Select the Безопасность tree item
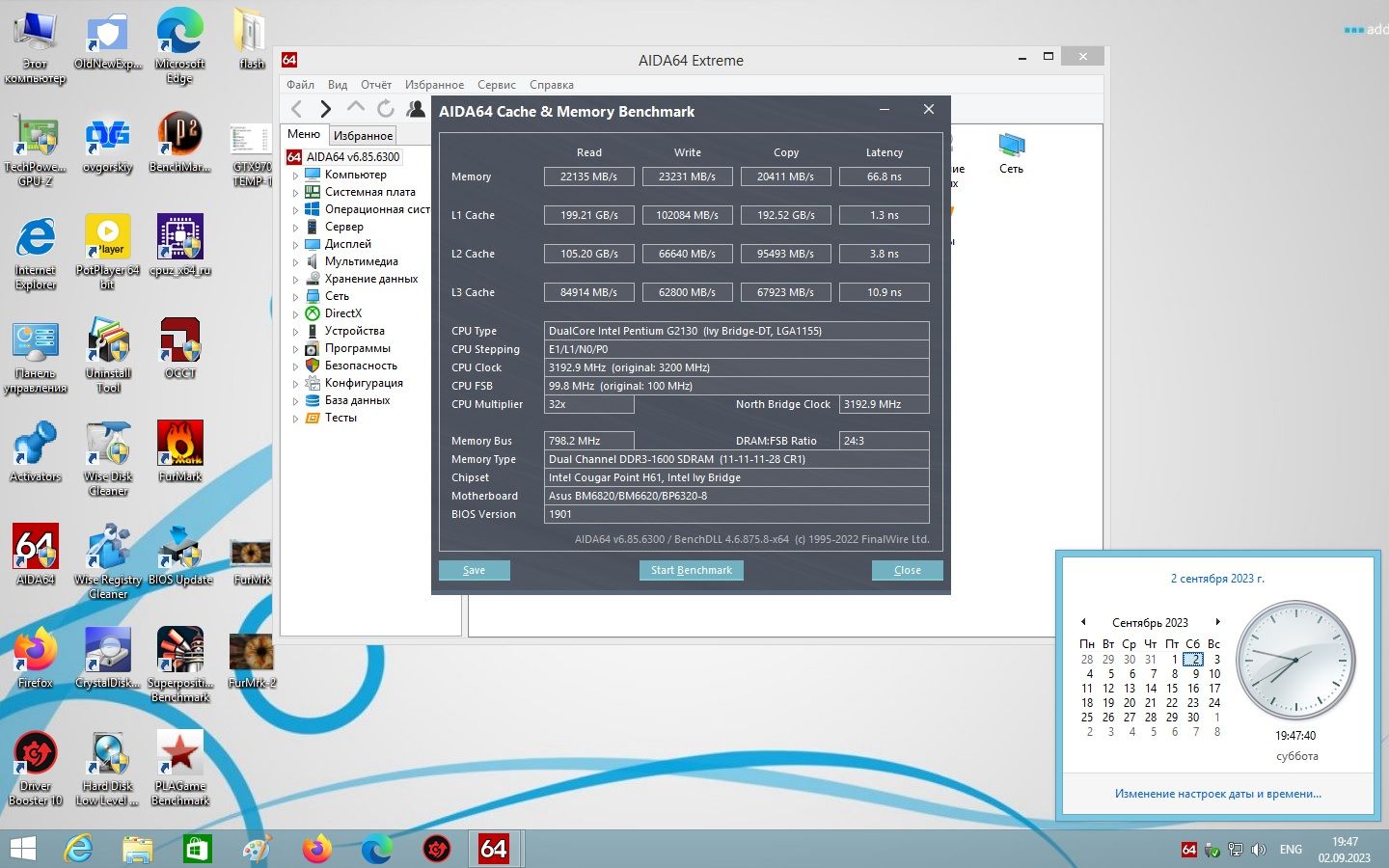Viewport: 1389px width, 868px height. click(361, 366)
